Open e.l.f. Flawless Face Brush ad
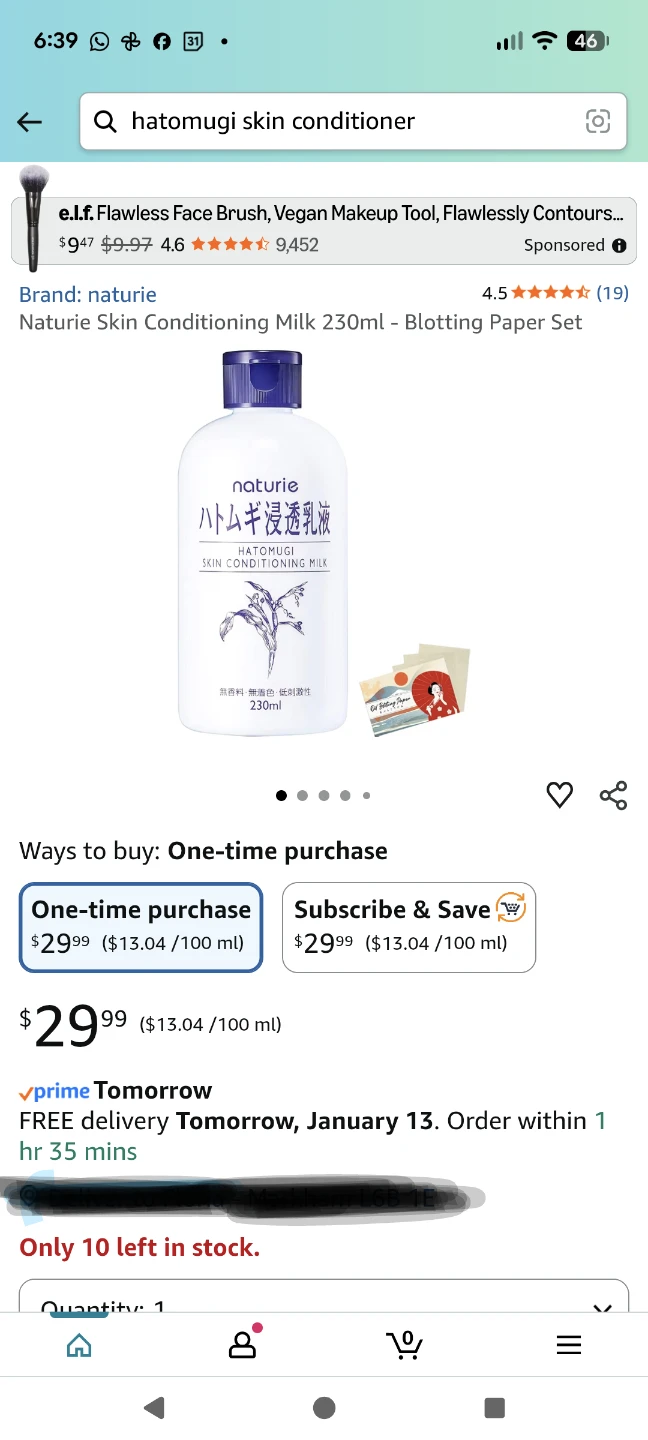 320,229
